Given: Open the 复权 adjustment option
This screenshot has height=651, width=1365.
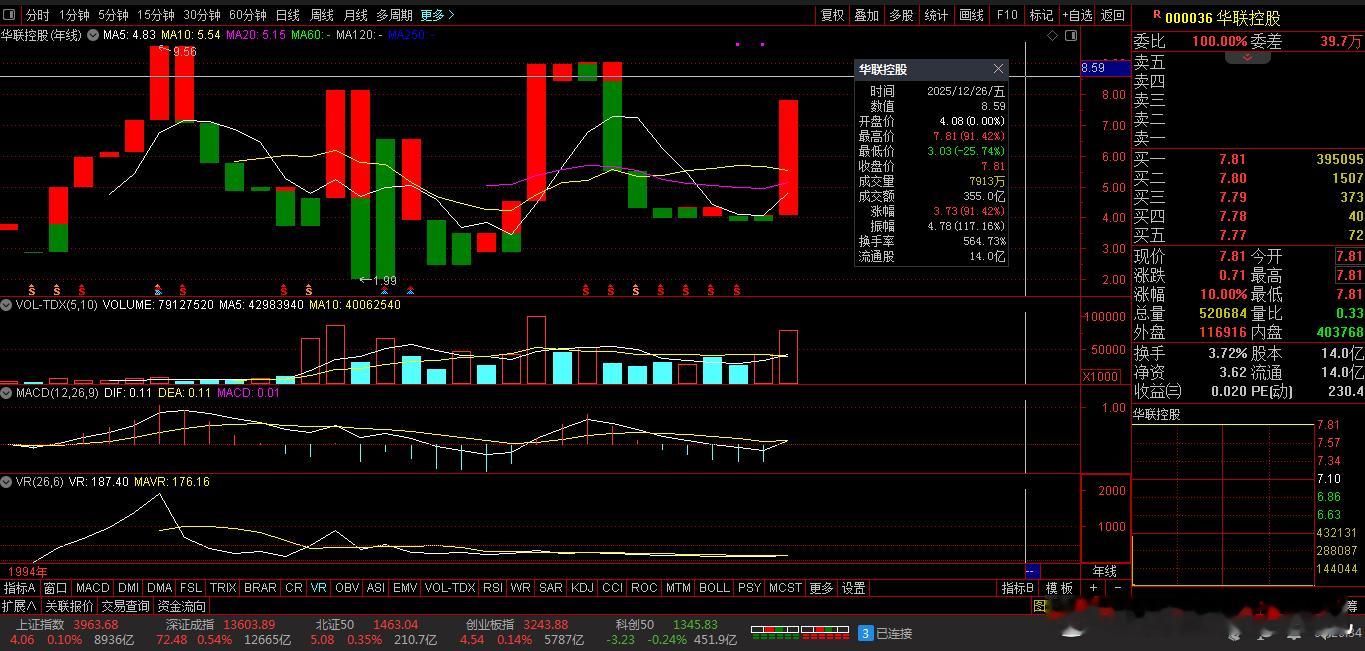Looking at the screenshot, I should click(832, 15).
